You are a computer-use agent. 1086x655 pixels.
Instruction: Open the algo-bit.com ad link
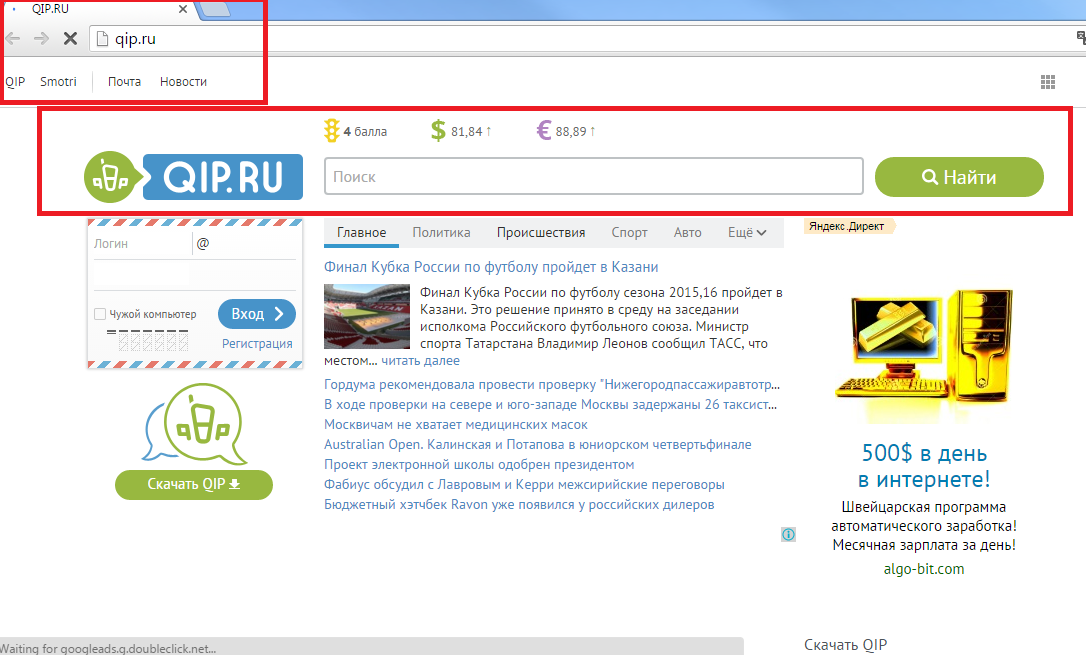924,569
